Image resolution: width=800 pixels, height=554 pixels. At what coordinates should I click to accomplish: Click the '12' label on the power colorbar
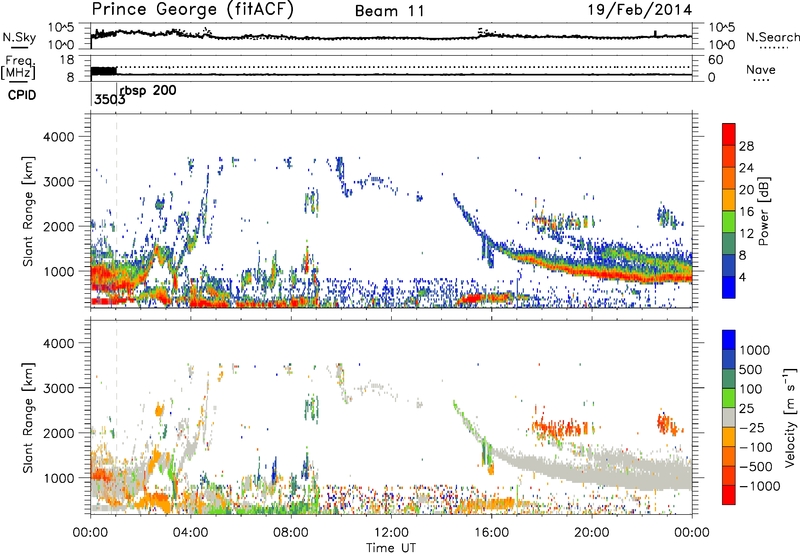[746, 234]
